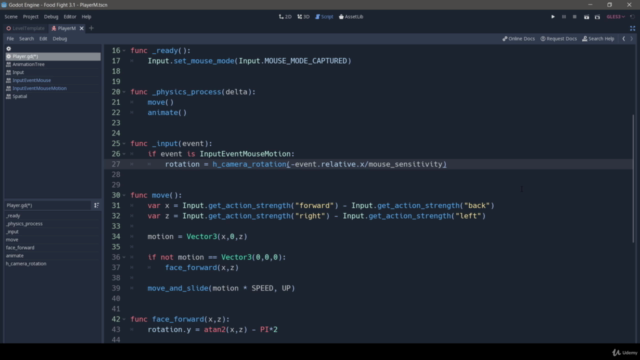Play the project
The width and height of the screenshot is (640, 360).
(553, 17)
